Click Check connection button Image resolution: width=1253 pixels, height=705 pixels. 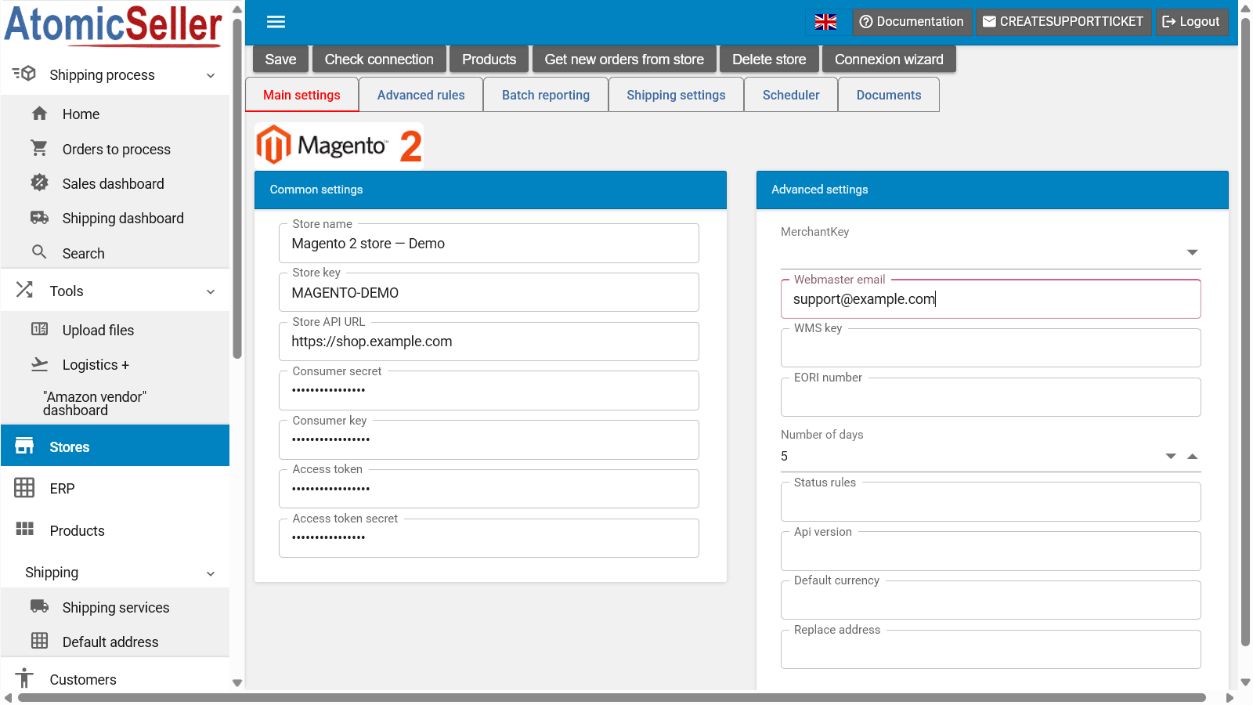click(379, 59)
